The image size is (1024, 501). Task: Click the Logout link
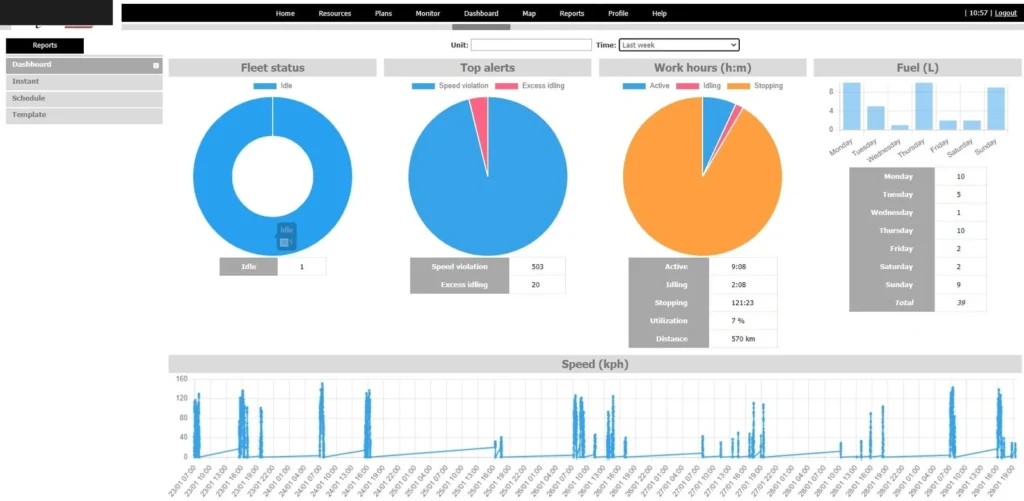1005,13
